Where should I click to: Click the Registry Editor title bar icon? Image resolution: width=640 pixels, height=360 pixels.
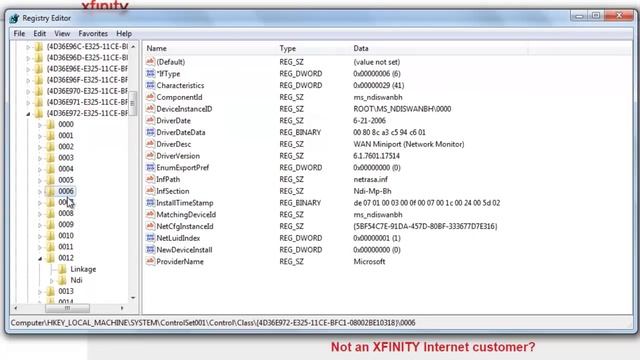tap(15, 18)
